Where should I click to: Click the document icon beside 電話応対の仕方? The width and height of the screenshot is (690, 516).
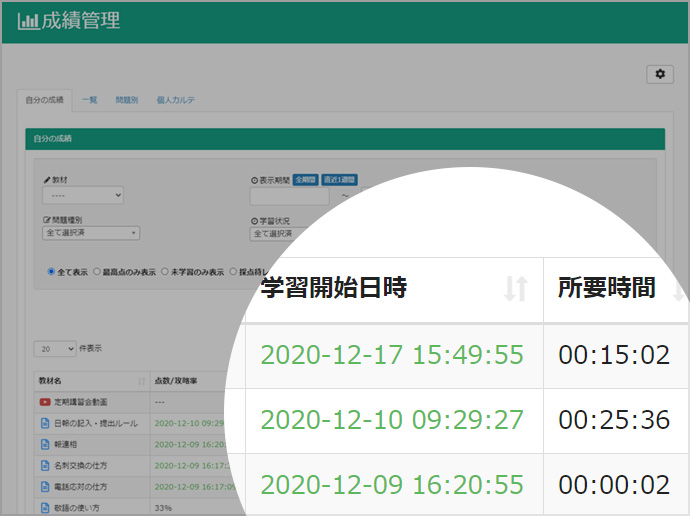pos(43,486)
